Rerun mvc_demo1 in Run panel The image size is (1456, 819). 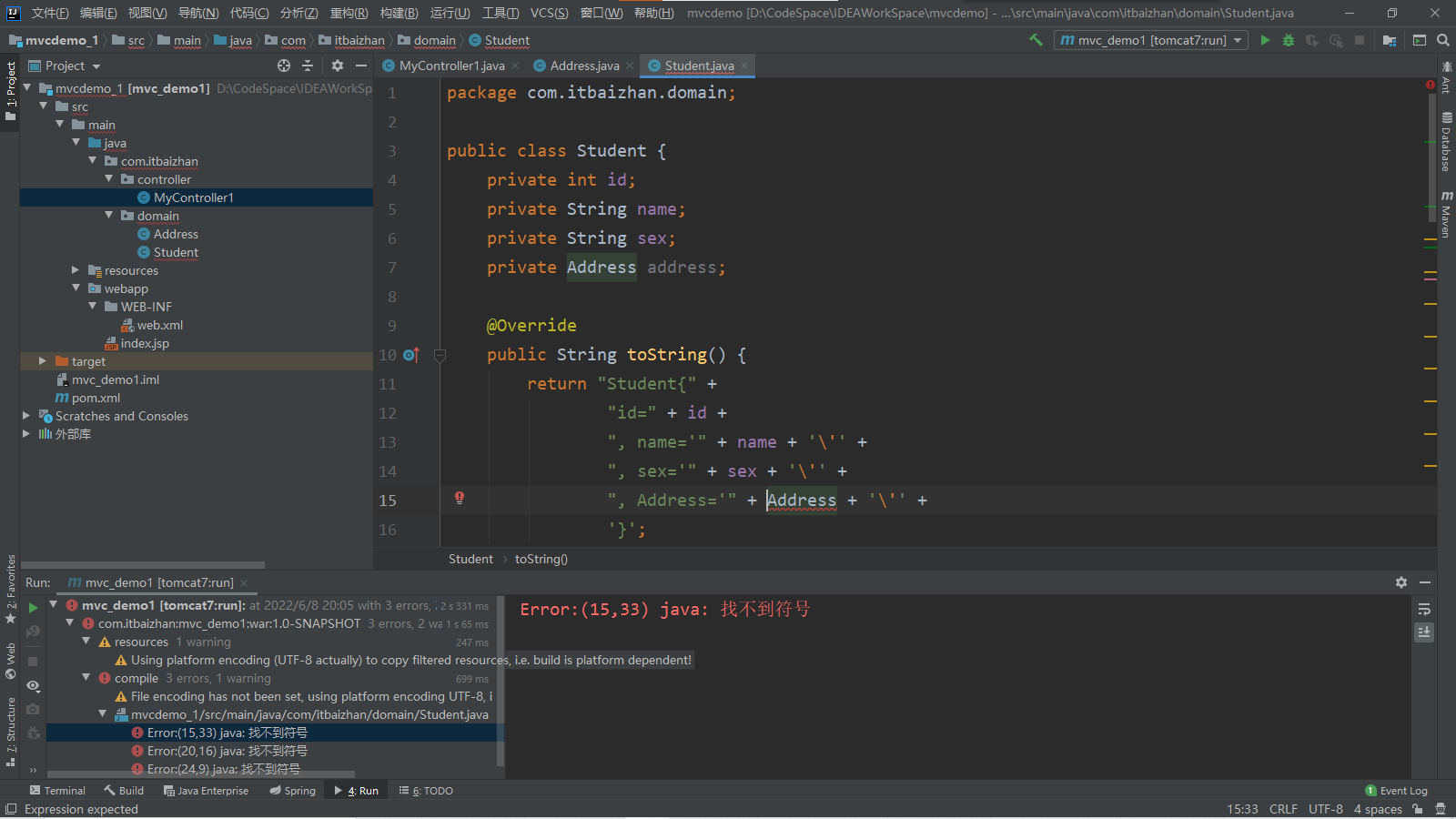point(33,607)
